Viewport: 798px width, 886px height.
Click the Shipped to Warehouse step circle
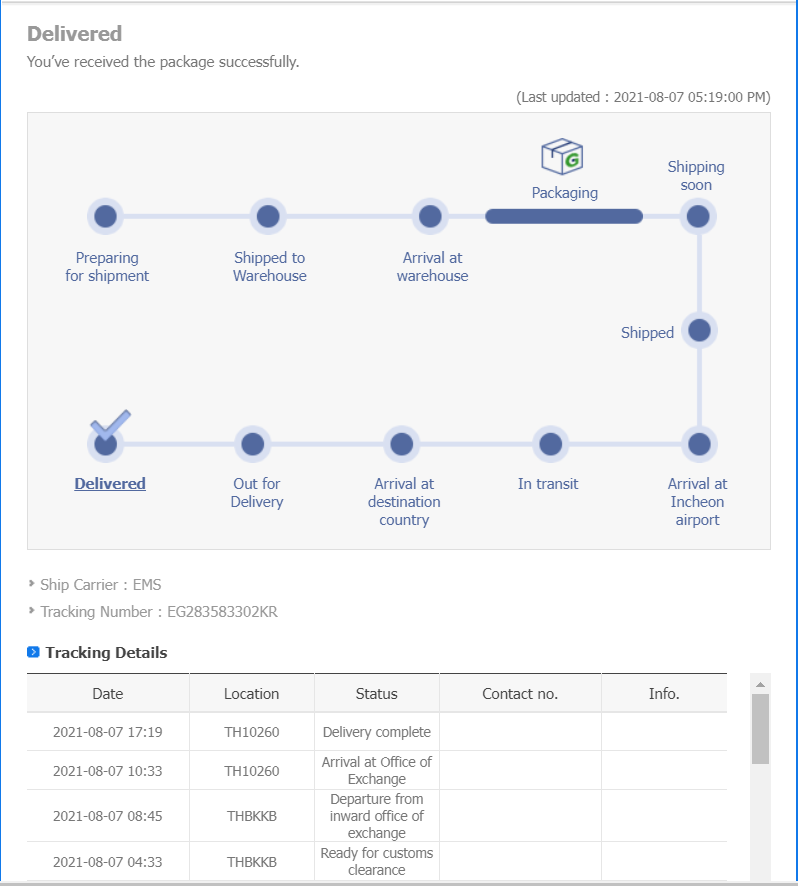coord(268,216)
